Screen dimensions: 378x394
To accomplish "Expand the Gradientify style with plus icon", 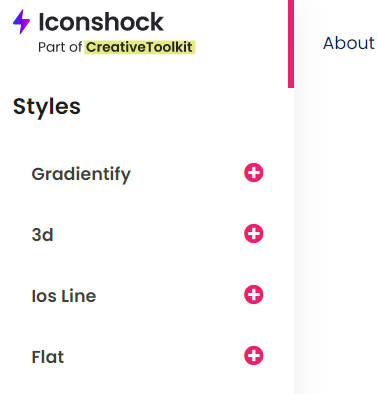I will click(x=254, y=173).
